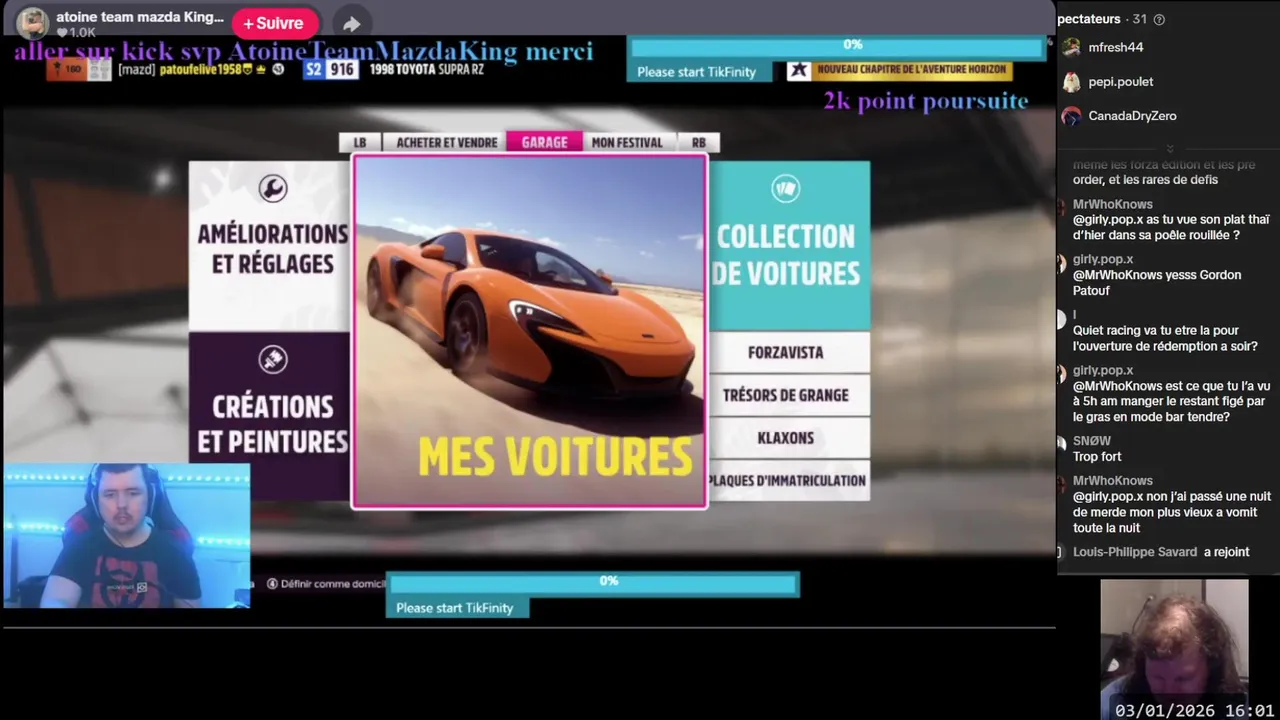Click the wrench icon on Améliorations tile
1280x720 pixels.
272,188
